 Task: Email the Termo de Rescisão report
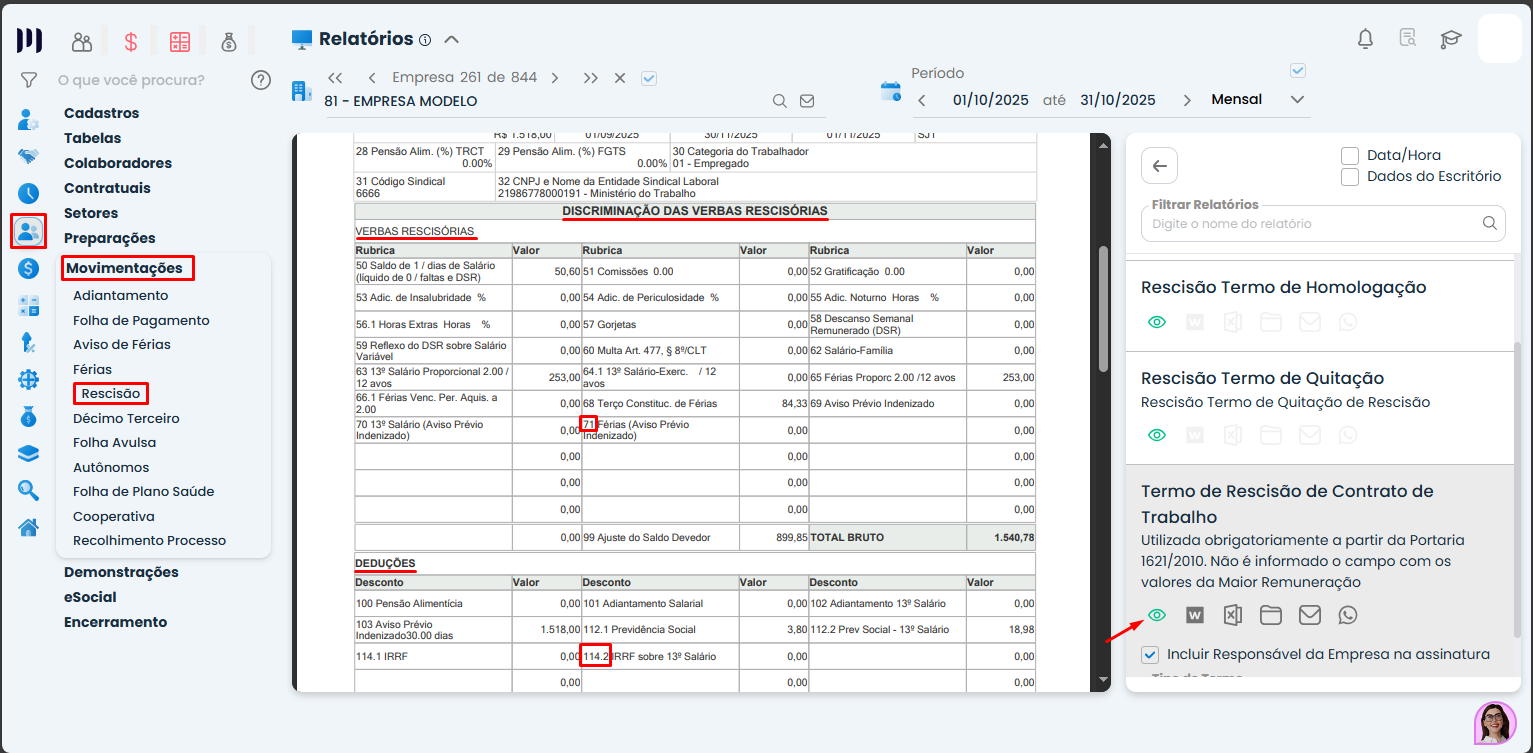[x=1309, y=615]
